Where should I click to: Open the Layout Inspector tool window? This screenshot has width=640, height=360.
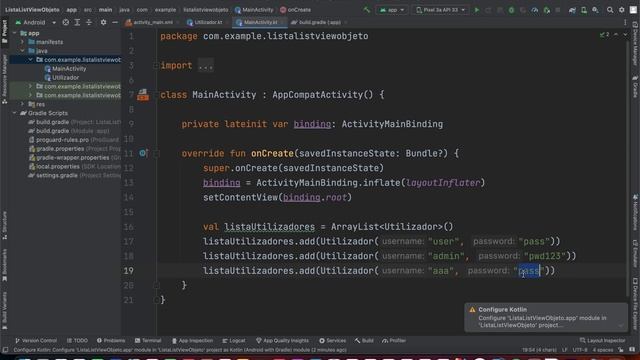[602, 340]
